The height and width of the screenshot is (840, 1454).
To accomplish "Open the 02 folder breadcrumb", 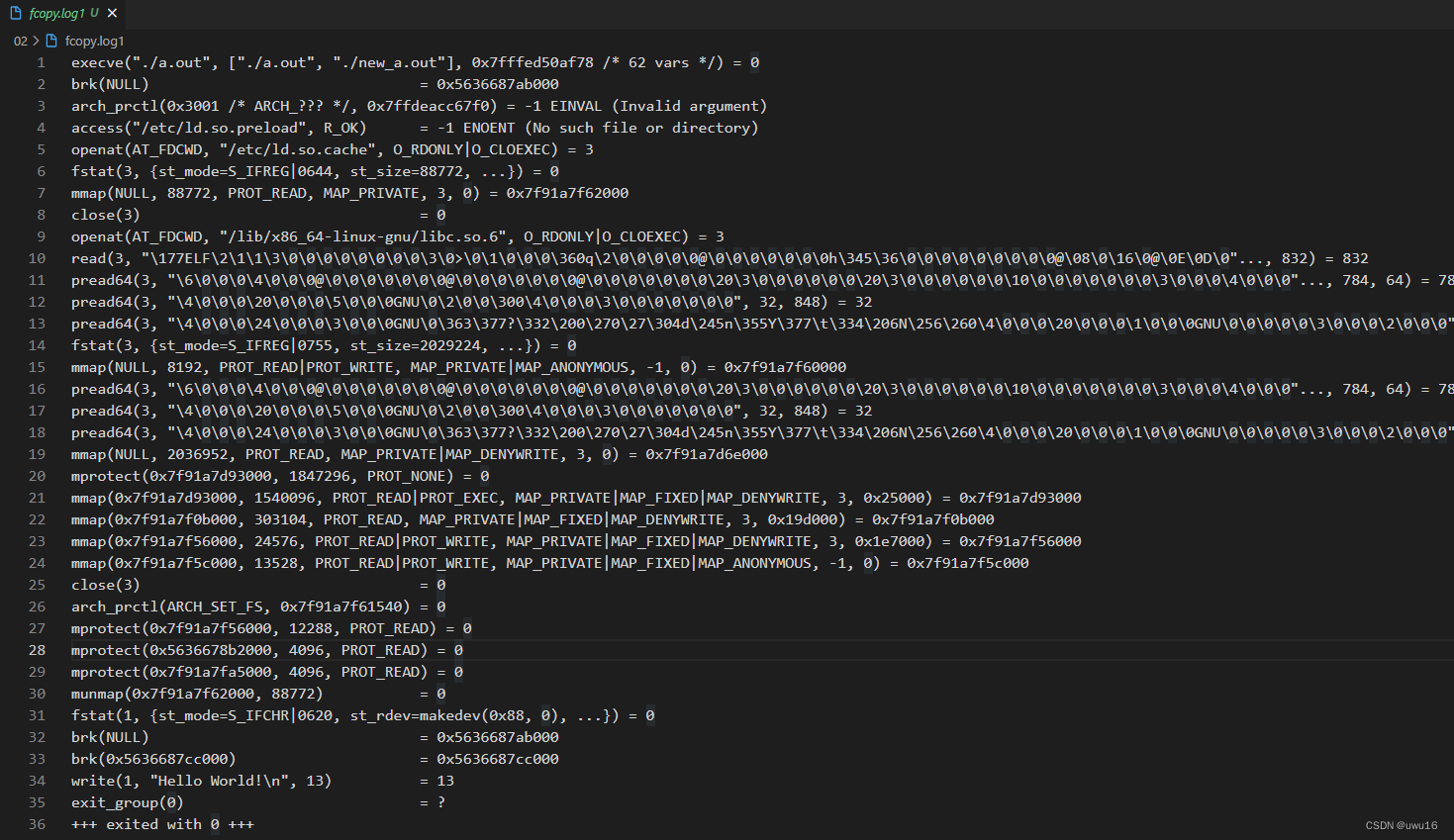I will point(21,41).
